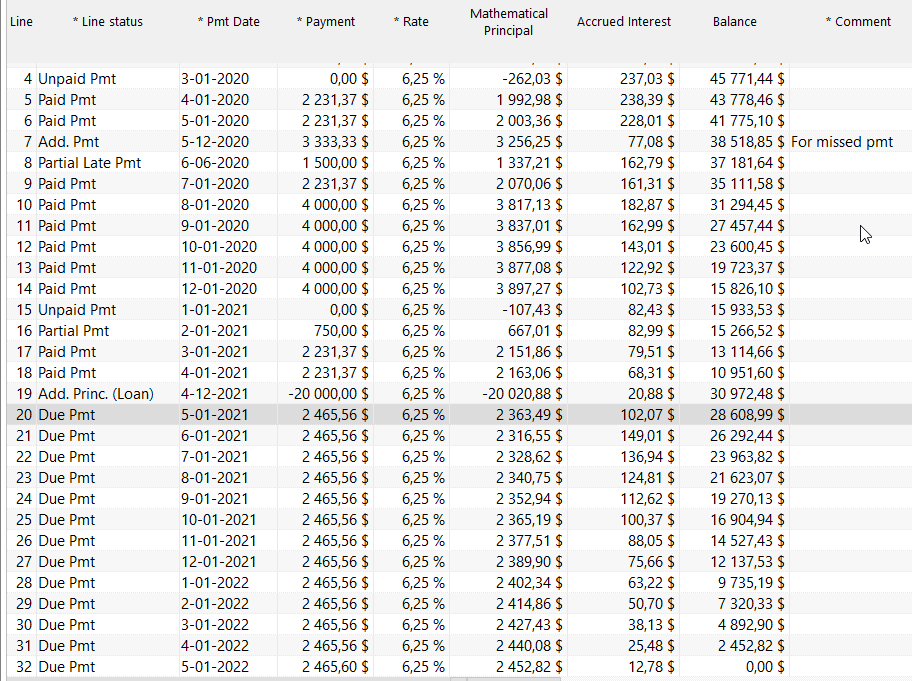
Task: Select balance 35 111,58 $ cell
Action: pyautogui.click(x=735, y=184)
